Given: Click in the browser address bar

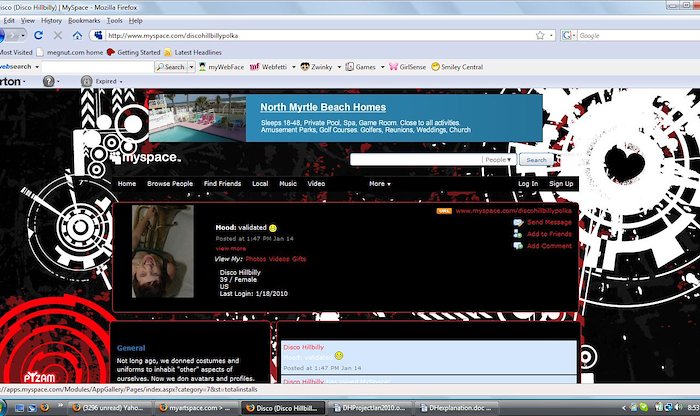Looking at the screenshot, I should [319, 35].
